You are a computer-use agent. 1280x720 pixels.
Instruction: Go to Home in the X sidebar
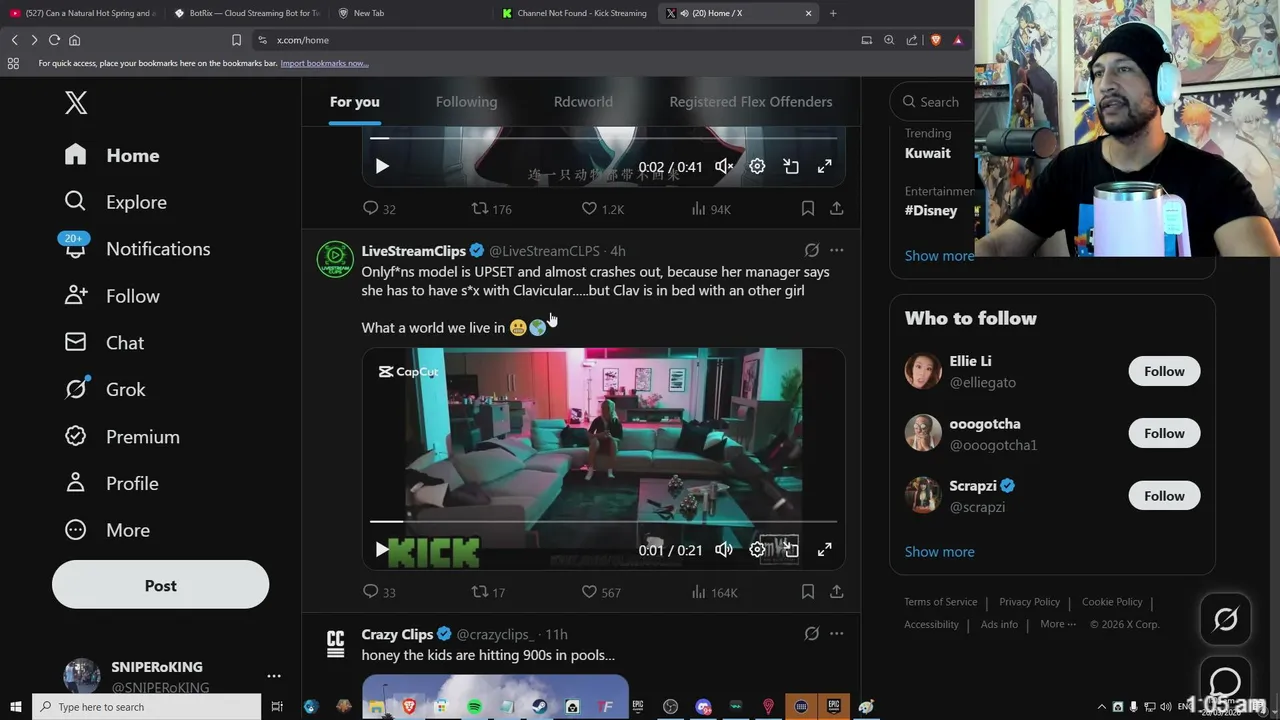(x=111, y=155)
